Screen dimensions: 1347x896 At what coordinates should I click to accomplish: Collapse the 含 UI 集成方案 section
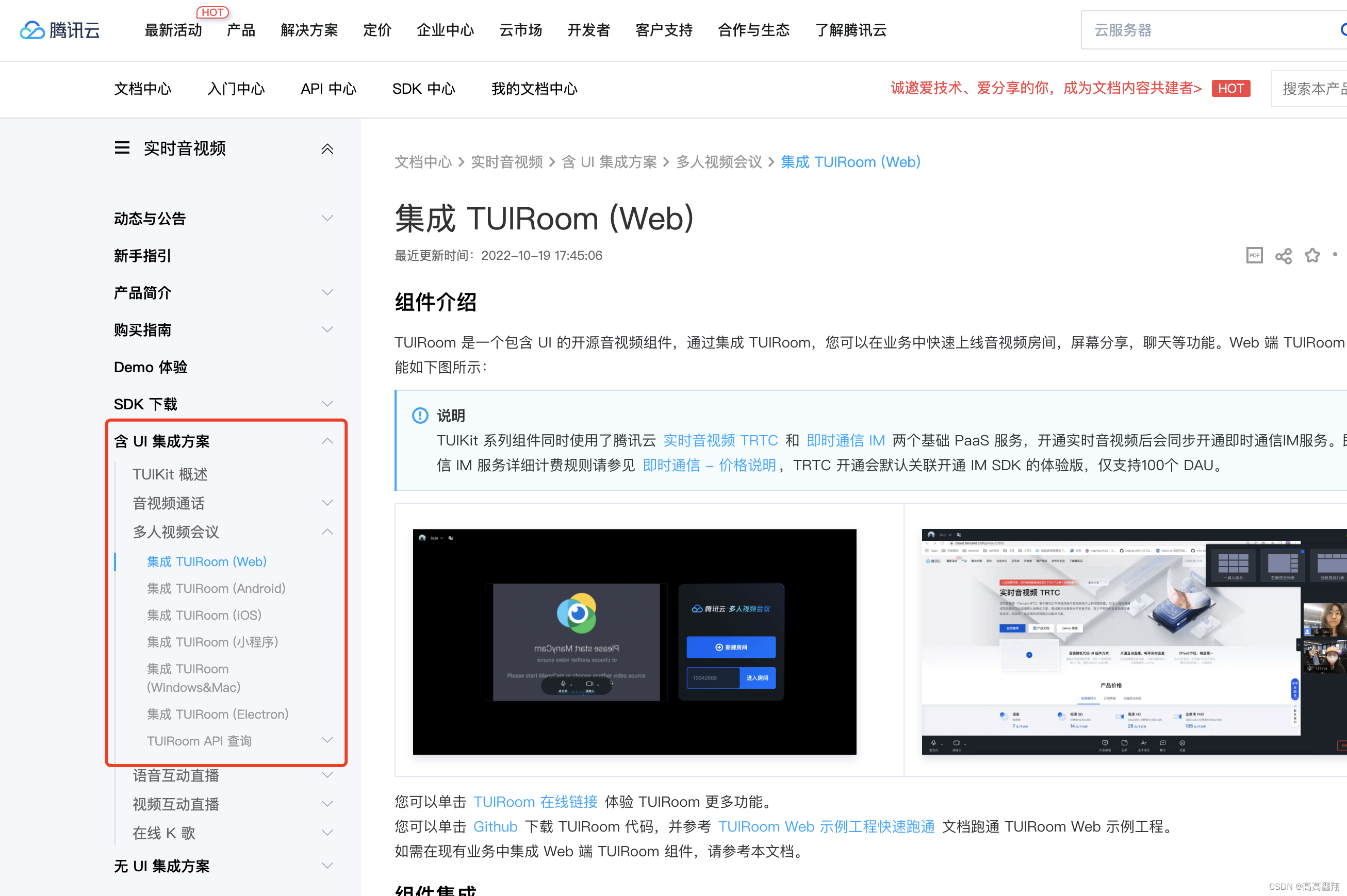tap(327, 441)
